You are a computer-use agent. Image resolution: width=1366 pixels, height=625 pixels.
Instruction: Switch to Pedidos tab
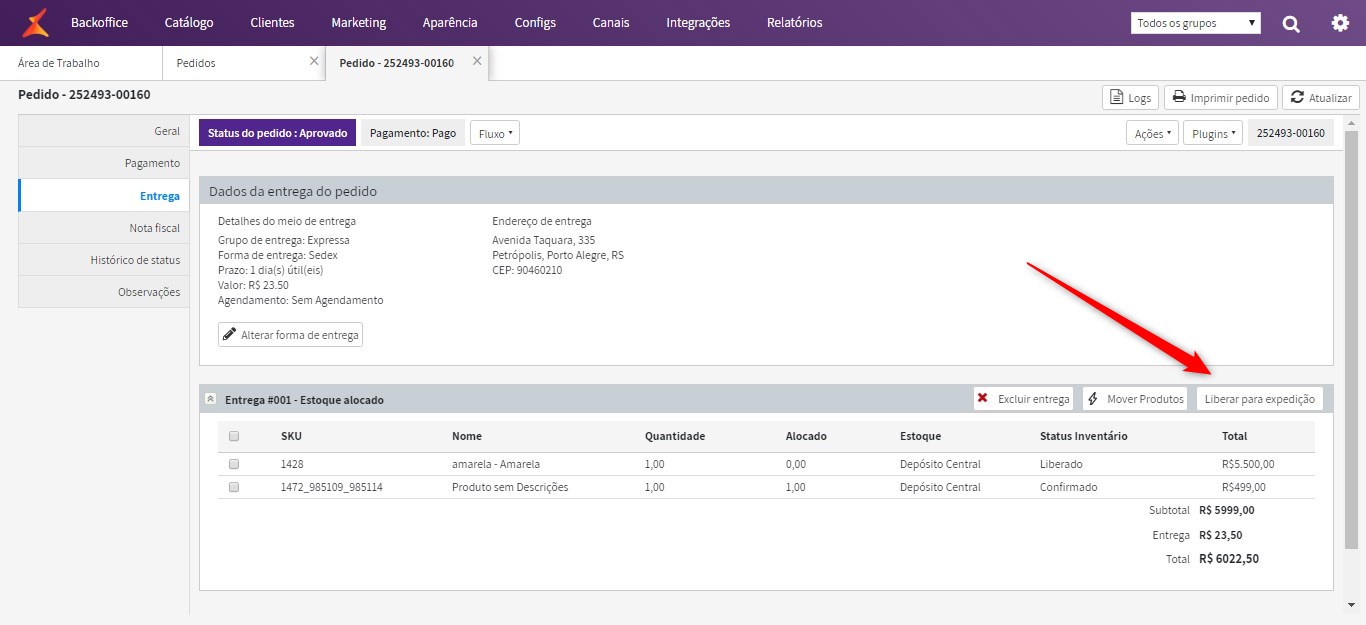243,63
